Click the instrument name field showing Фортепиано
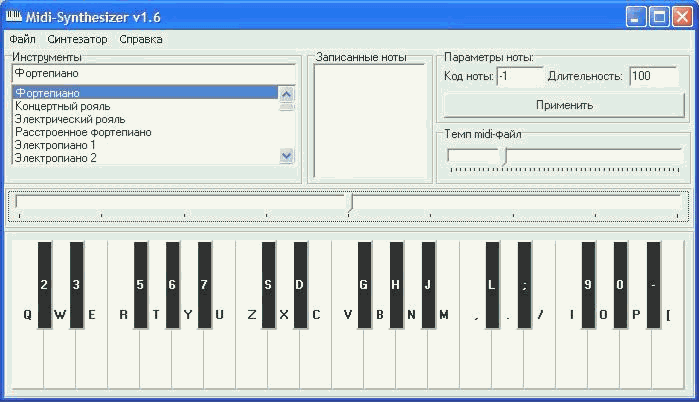Image resolution: width=699 pixels, height=402 pixels. coord(153,74)
